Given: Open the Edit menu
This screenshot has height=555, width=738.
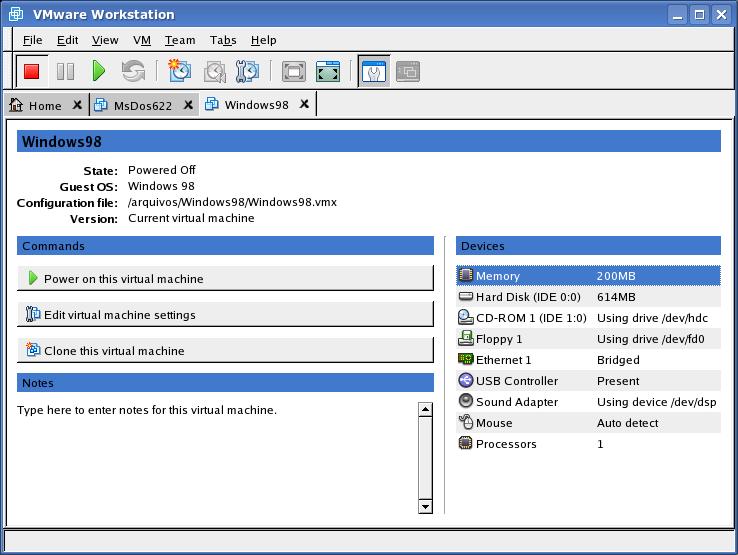Looking at the screenshot, I should (x=67, y=40).
